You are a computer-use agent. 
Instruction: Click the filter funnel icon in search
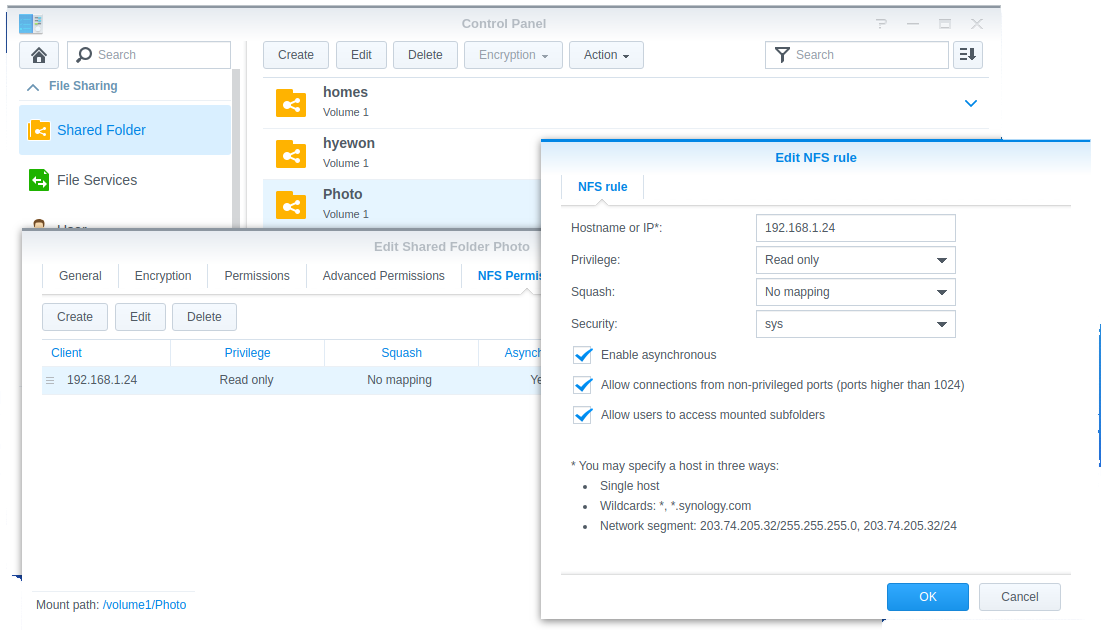pos(782,55)
